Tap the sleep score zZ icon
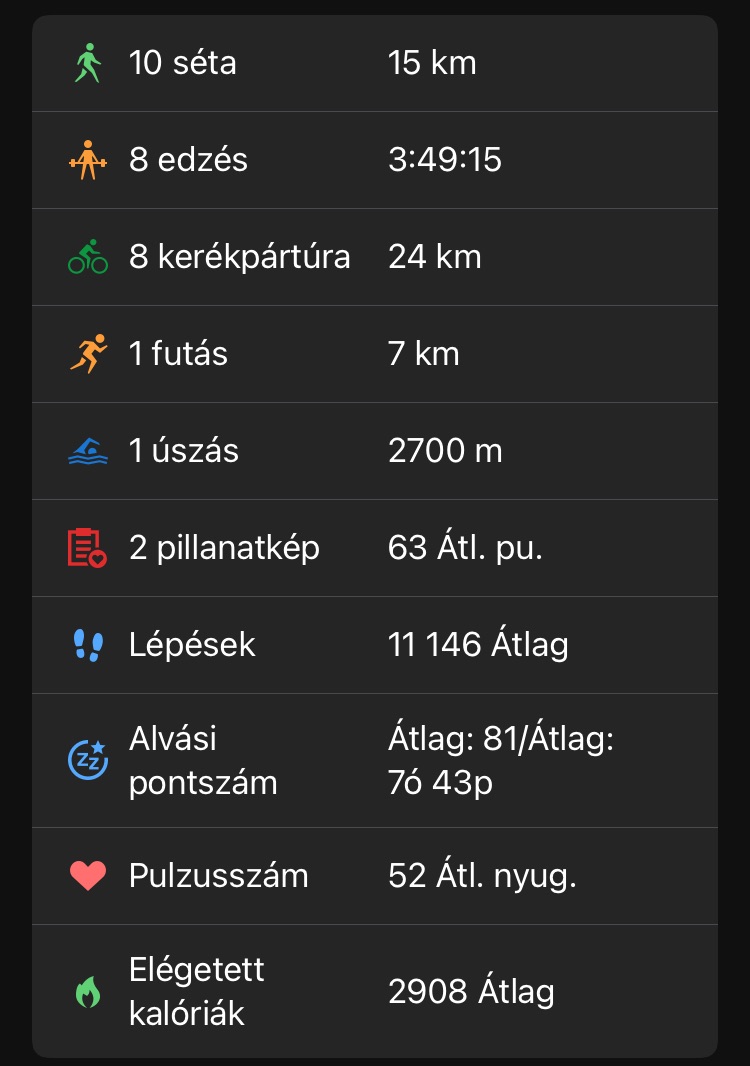750x1066 pixels. tap(88, 760)
